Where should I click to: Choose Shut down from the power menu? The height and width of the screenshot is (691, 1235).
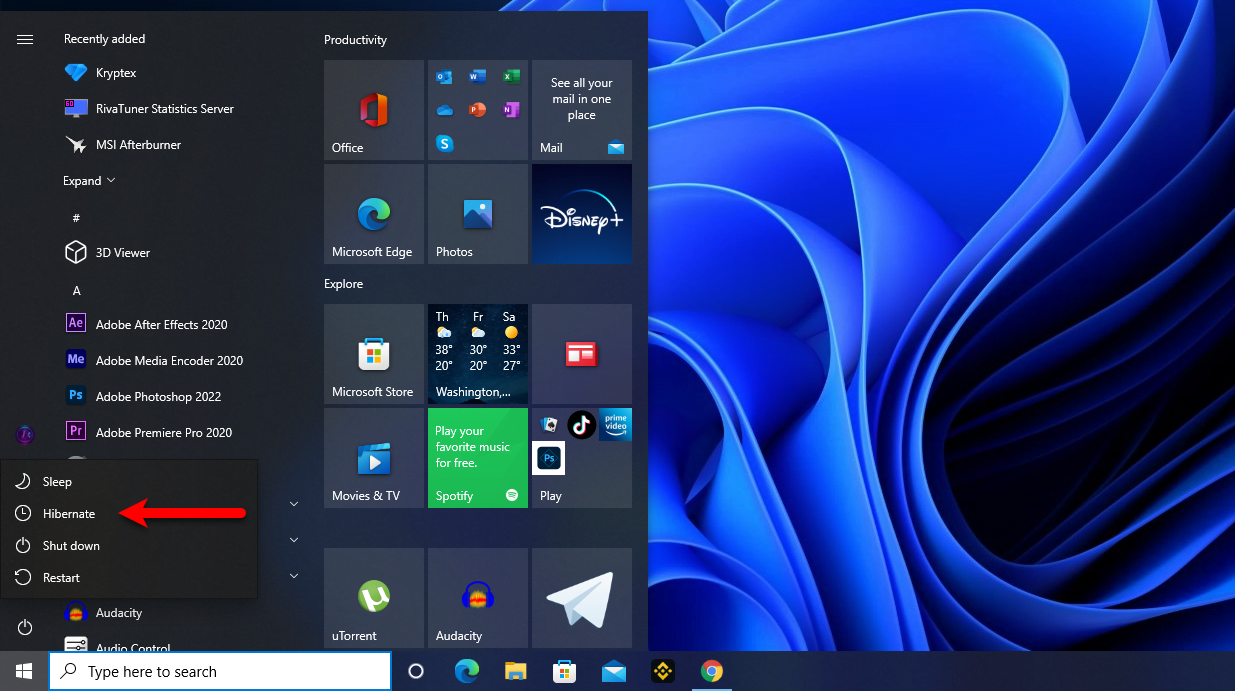point(129,546)
